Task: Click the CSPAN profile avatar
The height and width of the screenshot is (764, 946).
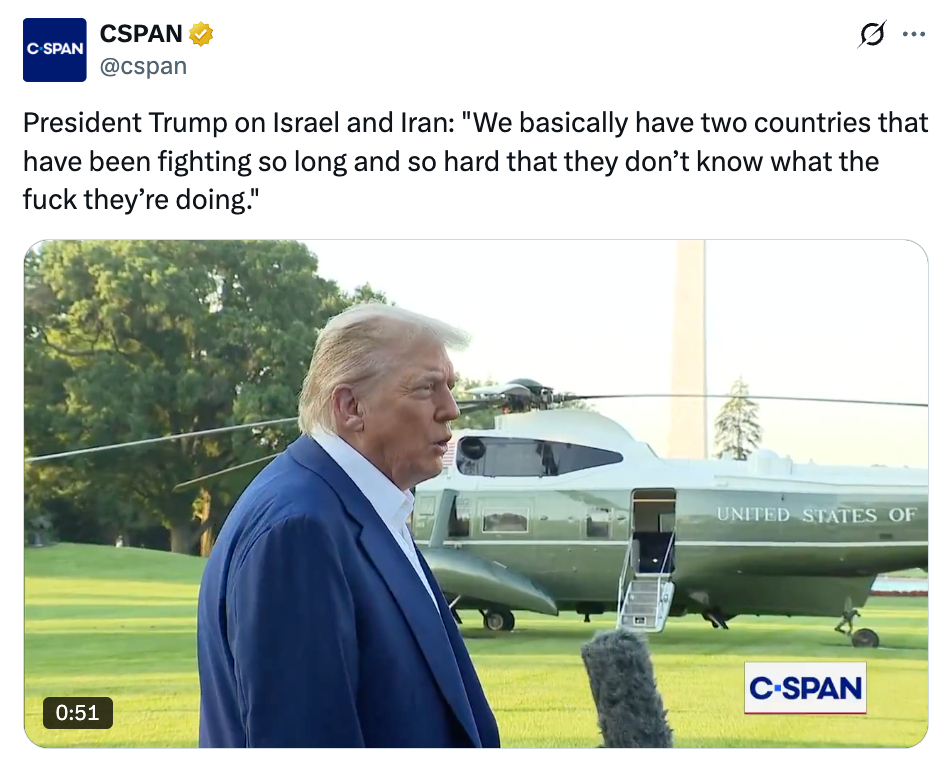Action: [x=54, y=49]
